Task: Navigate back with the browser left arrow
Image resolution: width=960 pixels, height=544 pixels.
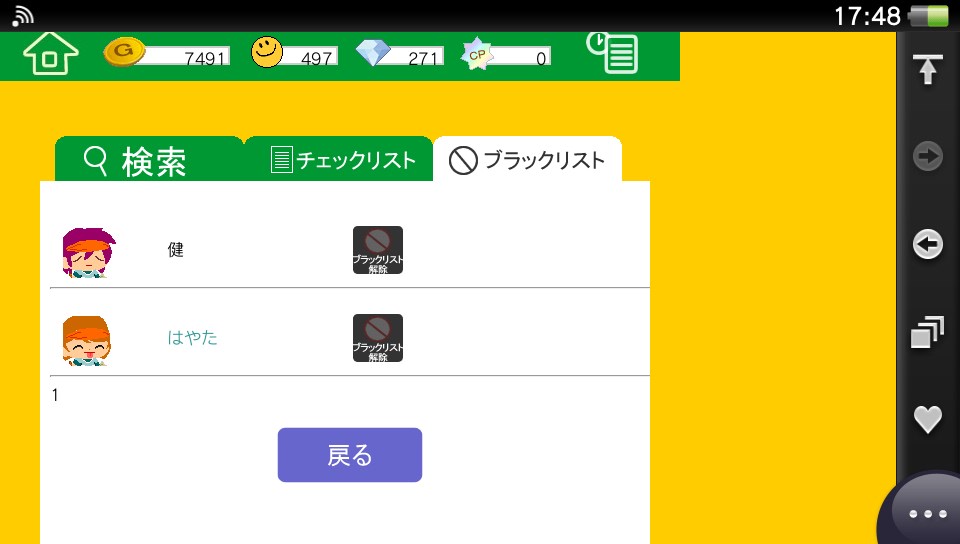Action: pyautogui.click(x=928, y=244)
